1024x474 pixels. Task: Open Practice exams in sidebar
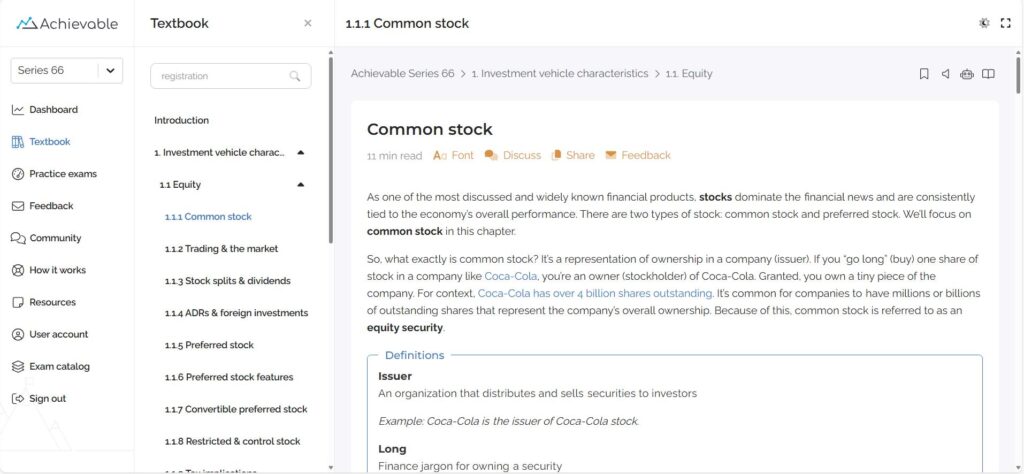pos(62,174)
